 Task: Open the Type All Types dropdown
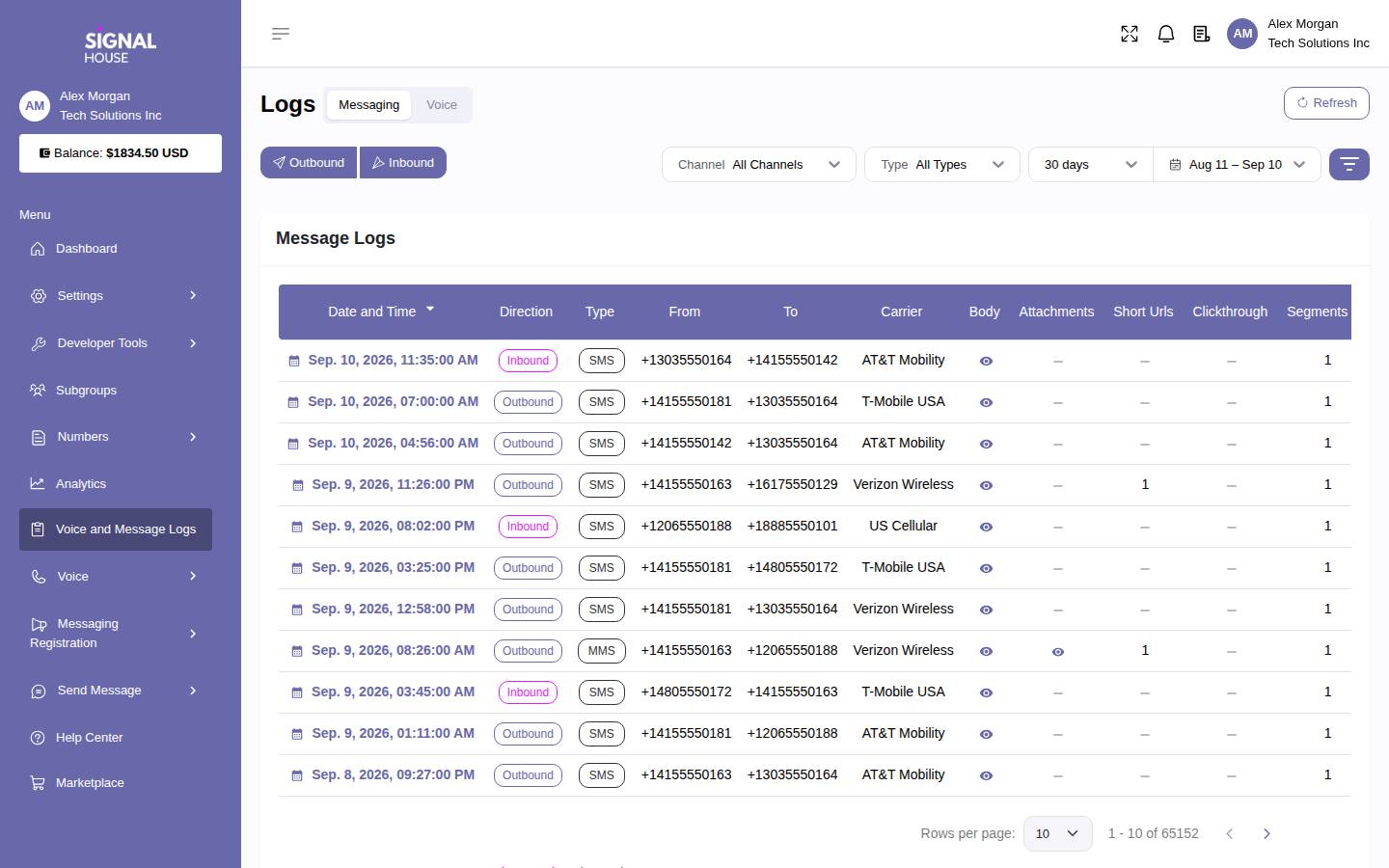942,165
